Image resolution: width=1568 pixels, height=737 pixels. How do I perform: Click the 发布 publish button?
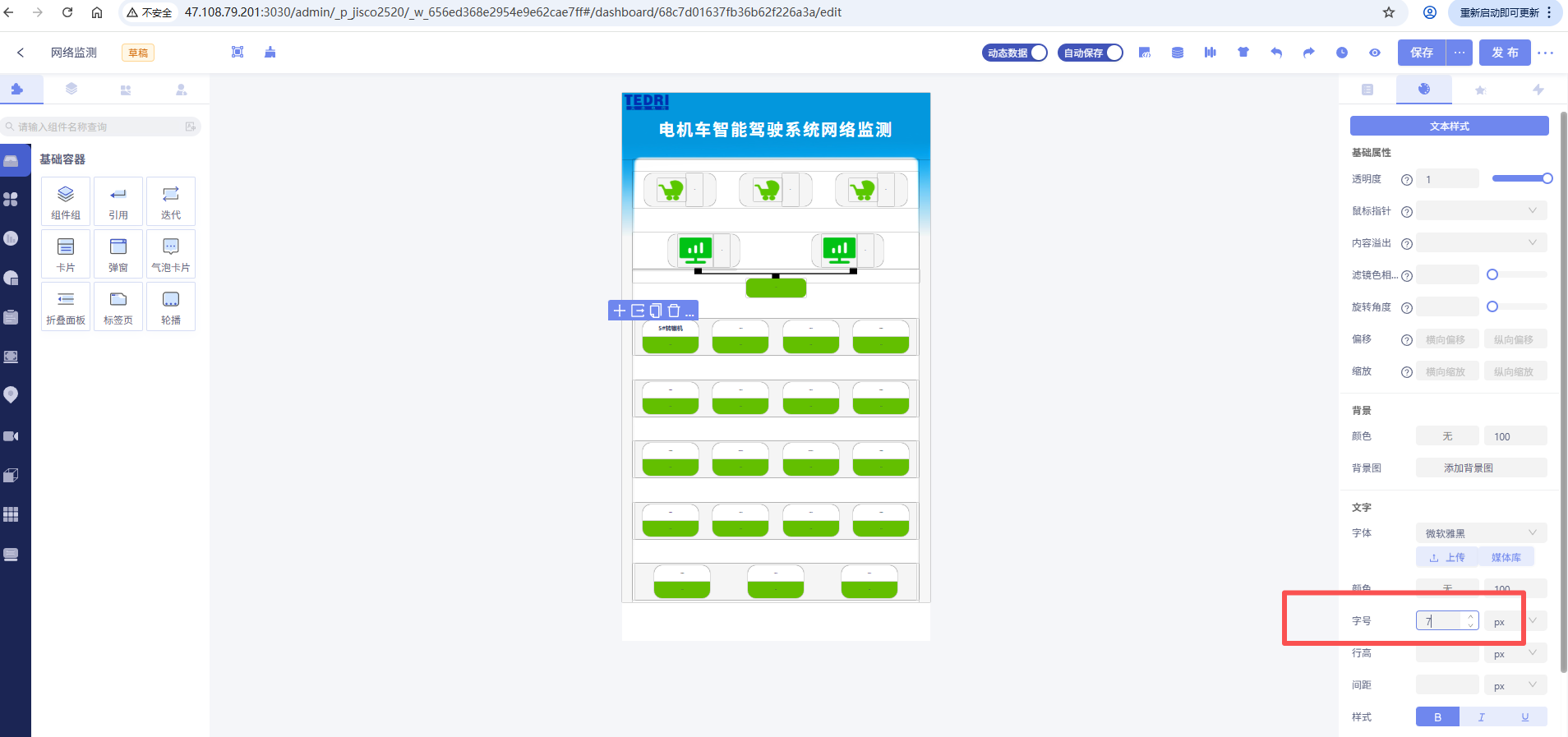click(x=1505, y=53)
